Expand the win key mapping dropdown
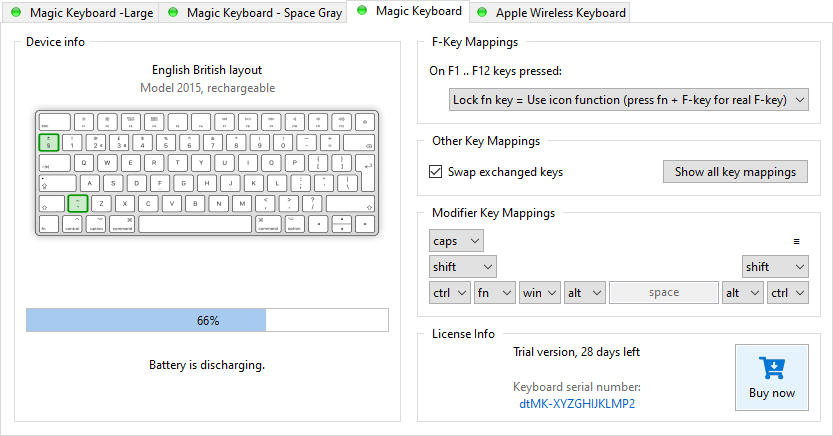Image resolution: width=833 pixels, height=436 pixels. point(540,293)
